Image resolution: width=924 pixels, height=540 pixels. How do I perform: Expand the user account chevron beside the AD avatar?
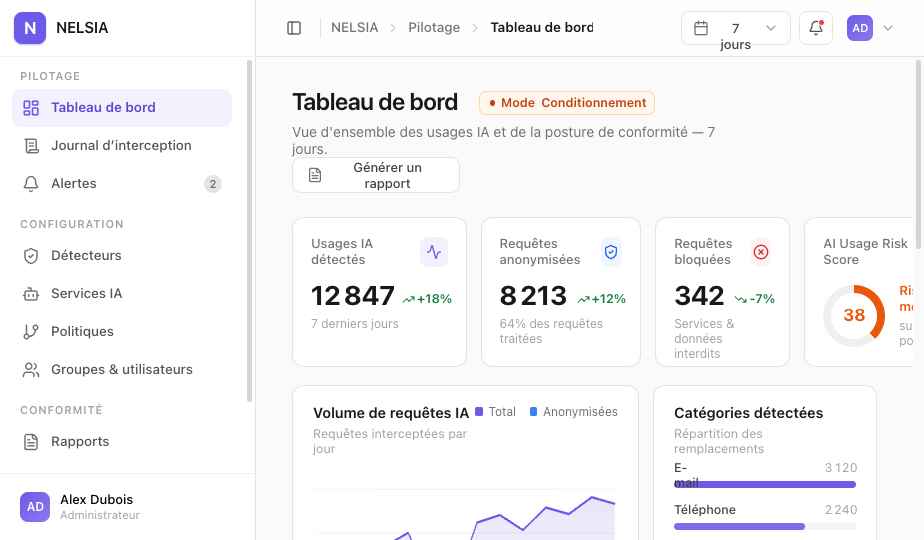(888, 28)
